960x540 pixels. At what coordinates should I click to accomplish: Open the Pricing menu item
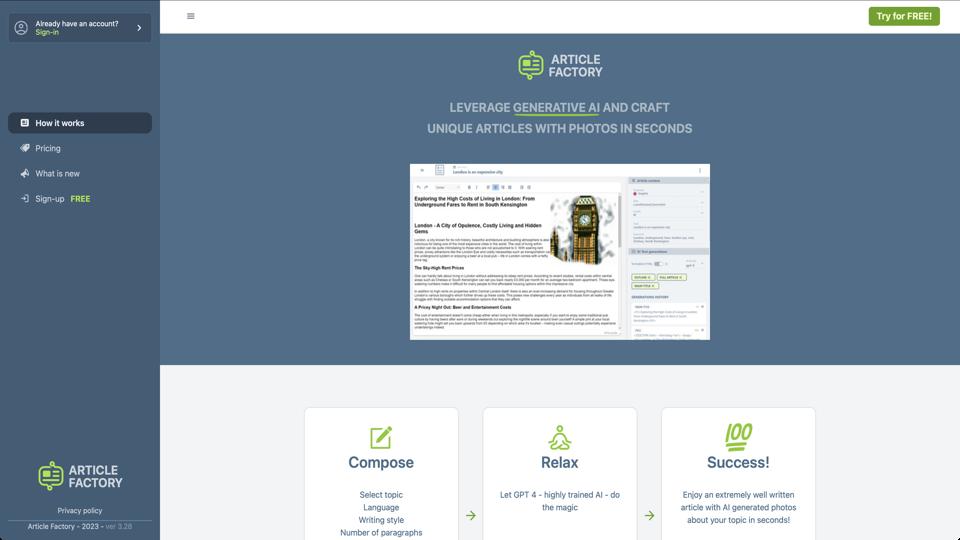(48, 148)
